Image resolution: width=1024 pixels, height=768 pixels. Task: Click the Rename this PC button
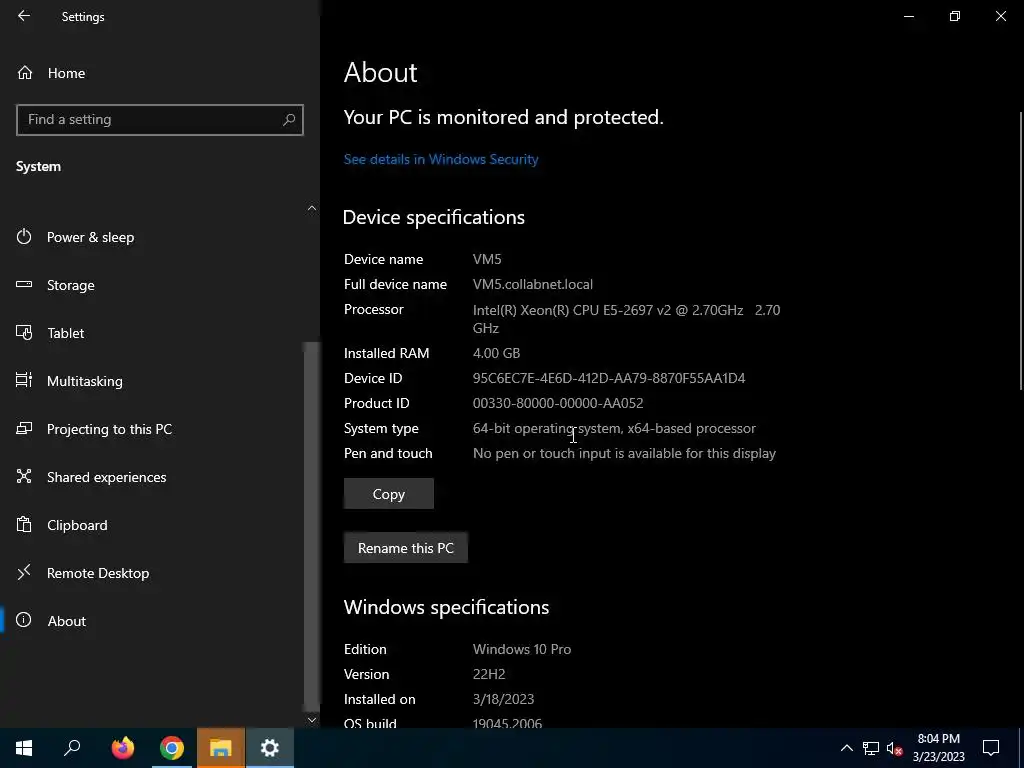[406, 548]
